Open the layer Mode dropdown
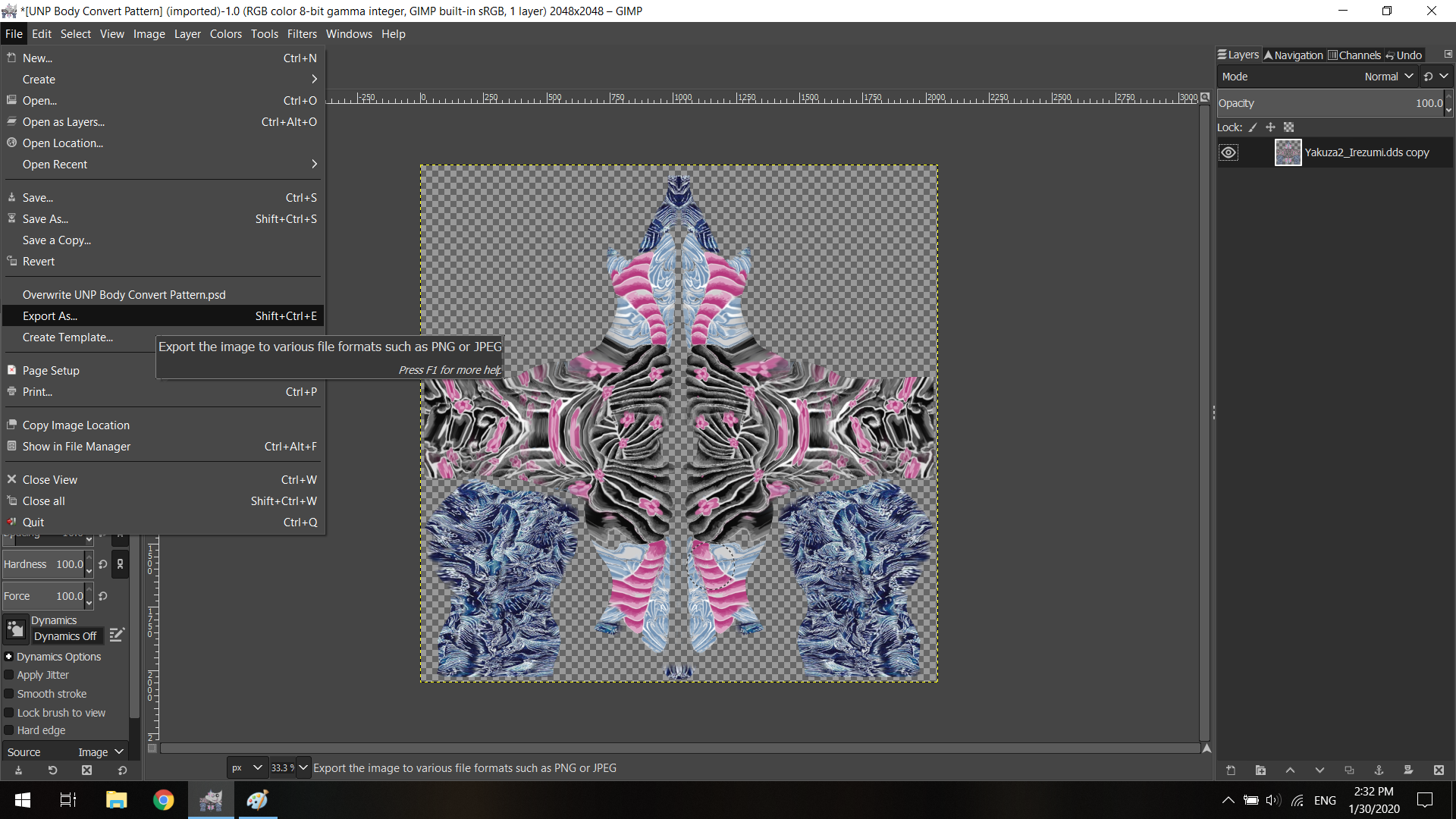The image size is (1456, 819). tap(1316, 77)
